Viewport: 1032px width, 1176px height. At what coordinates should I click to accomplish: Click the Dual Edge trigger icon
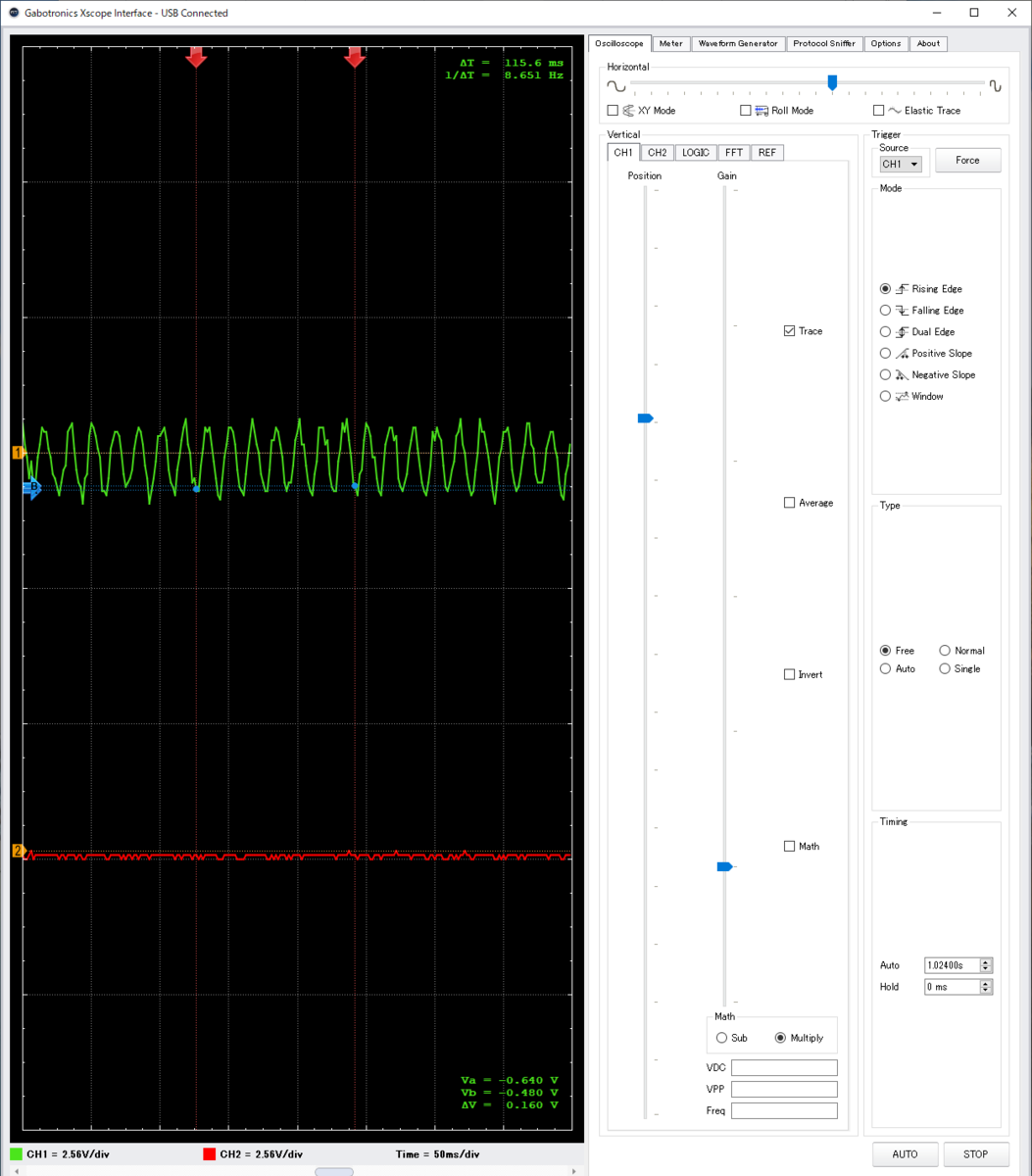(x=901, y=331)
